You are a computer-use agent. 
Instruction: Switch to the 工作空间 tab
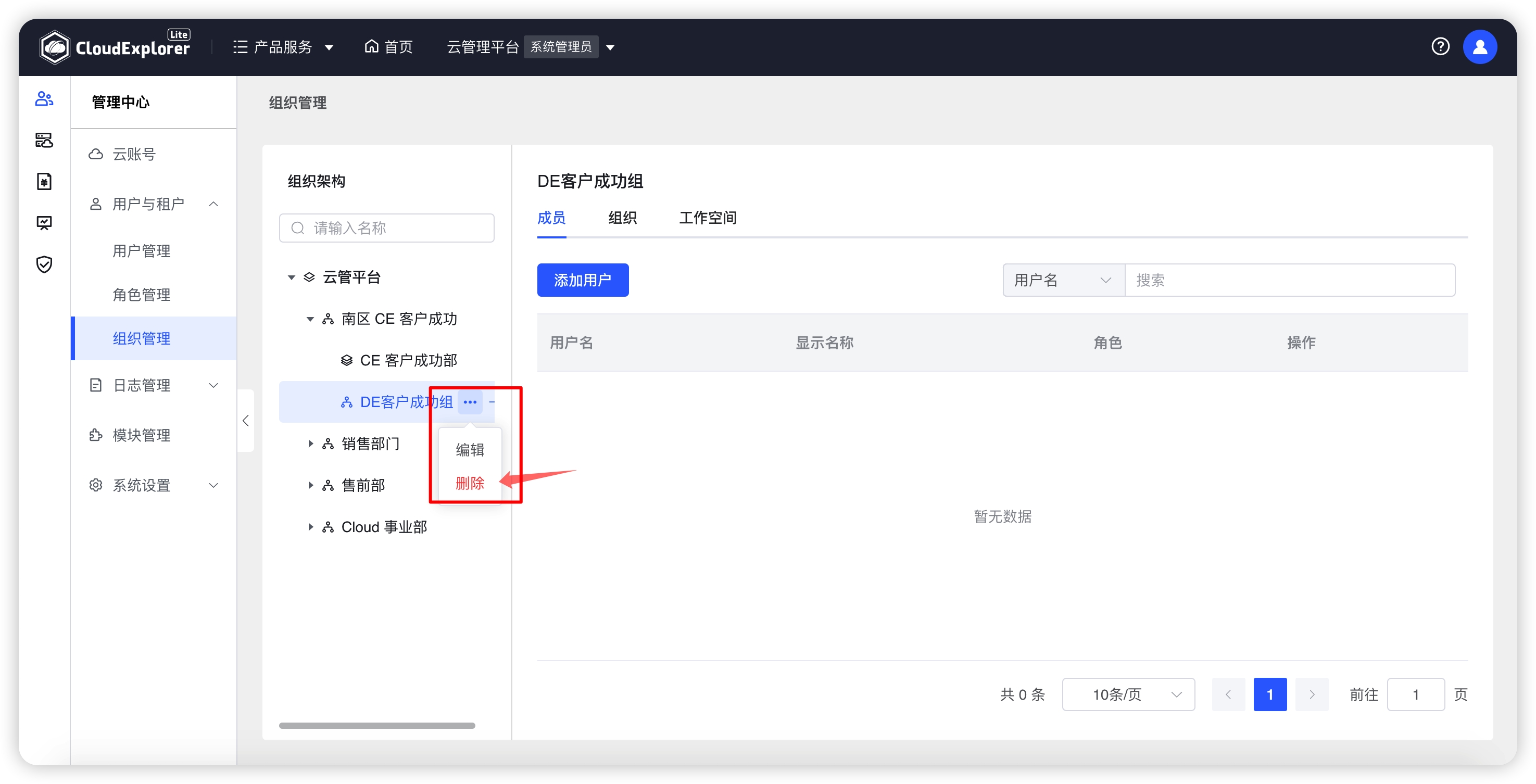pos(708,218)
